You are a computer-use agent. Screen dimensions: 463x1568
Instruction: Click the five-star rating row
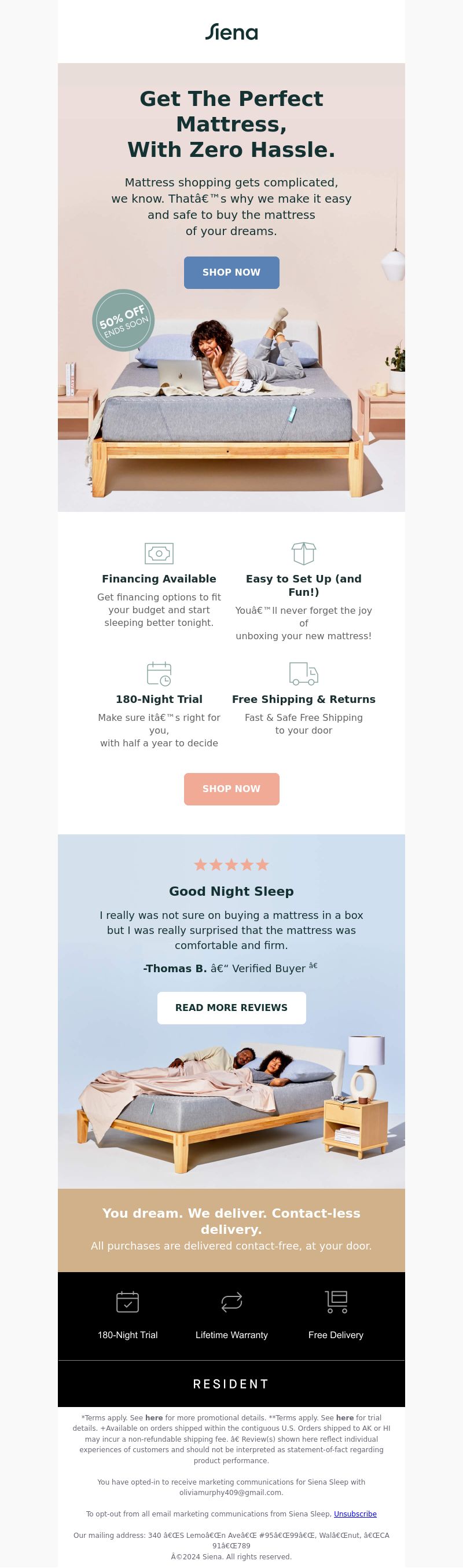pos(231,864)
